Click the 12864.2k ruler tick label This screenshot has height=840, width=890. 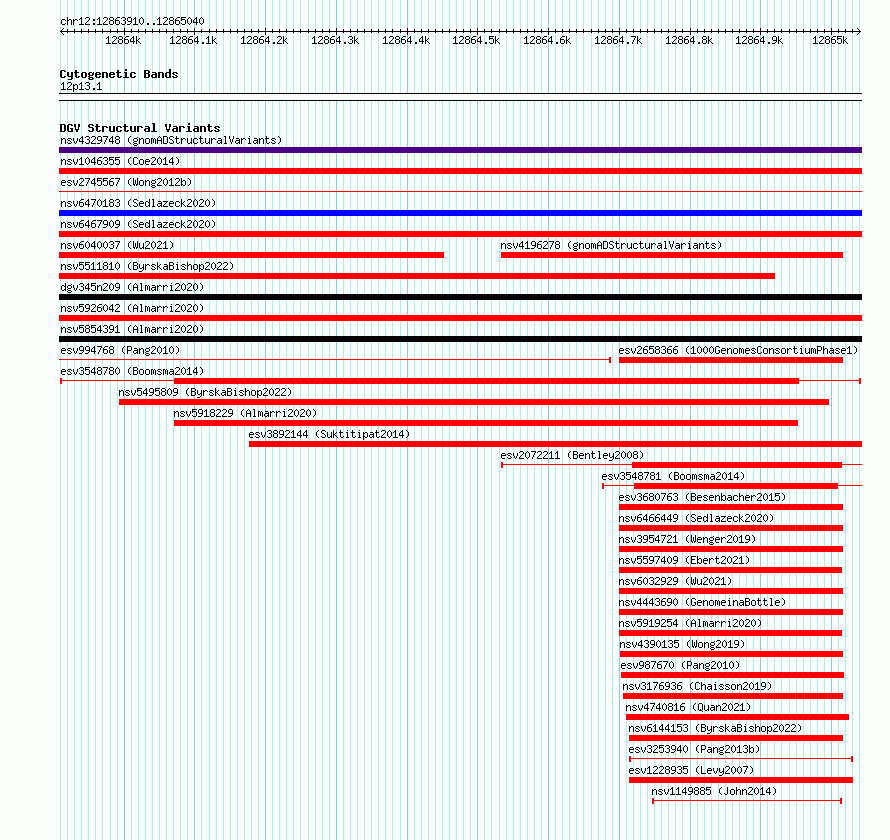pos(264,40)
